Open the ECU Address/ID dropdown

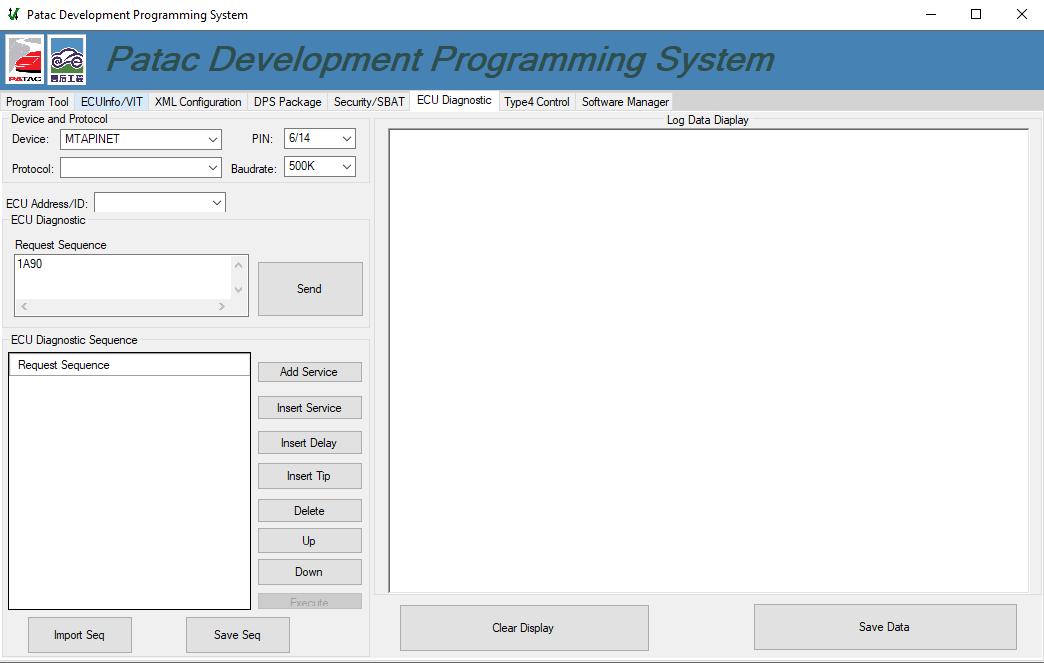click(x=217, y=202)
